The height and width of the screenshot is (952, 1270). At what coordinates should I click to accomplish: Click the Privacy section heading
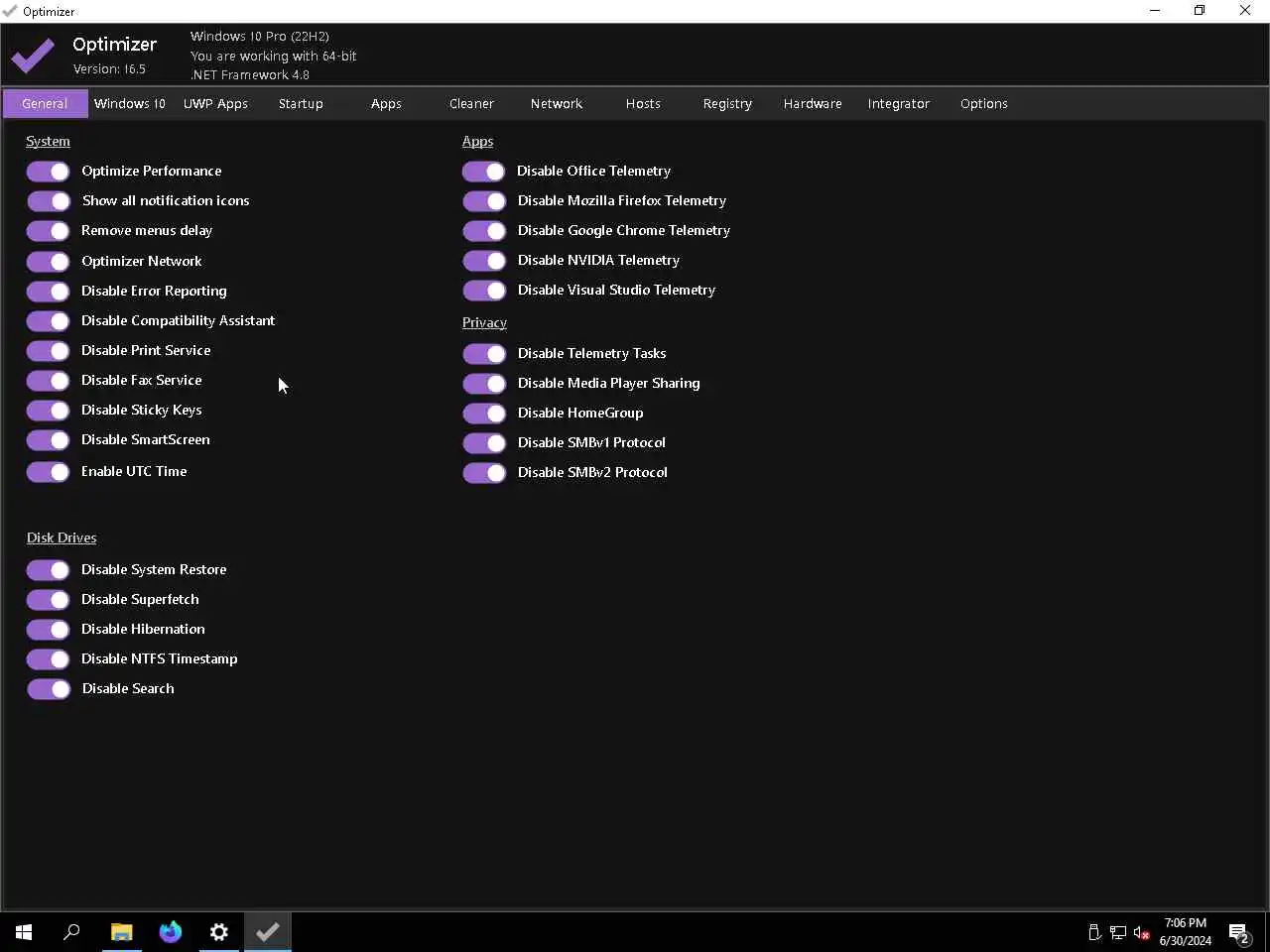tap(484, 323)
